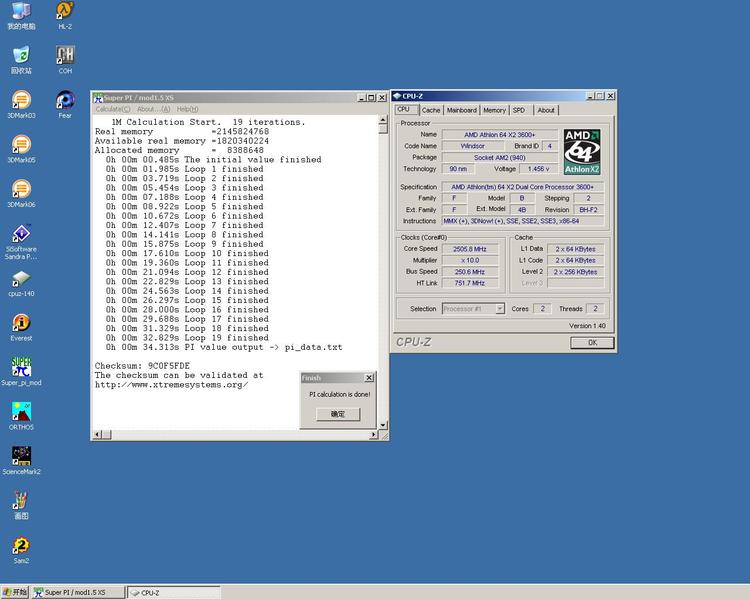Activate CPU-Z taskbar button
The width and height of the screenshot is (750, 600).
point(174,592)
